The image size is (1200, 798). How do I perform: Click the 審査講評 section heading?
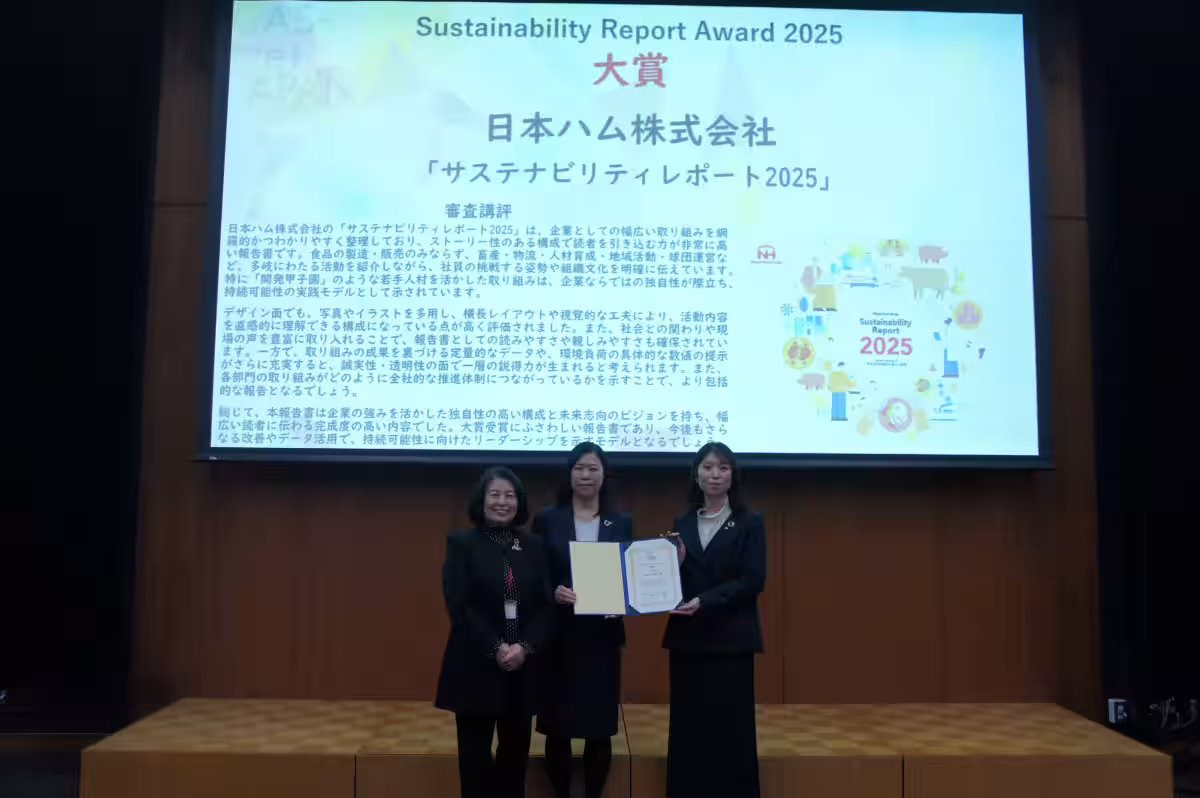click(478, 211)
